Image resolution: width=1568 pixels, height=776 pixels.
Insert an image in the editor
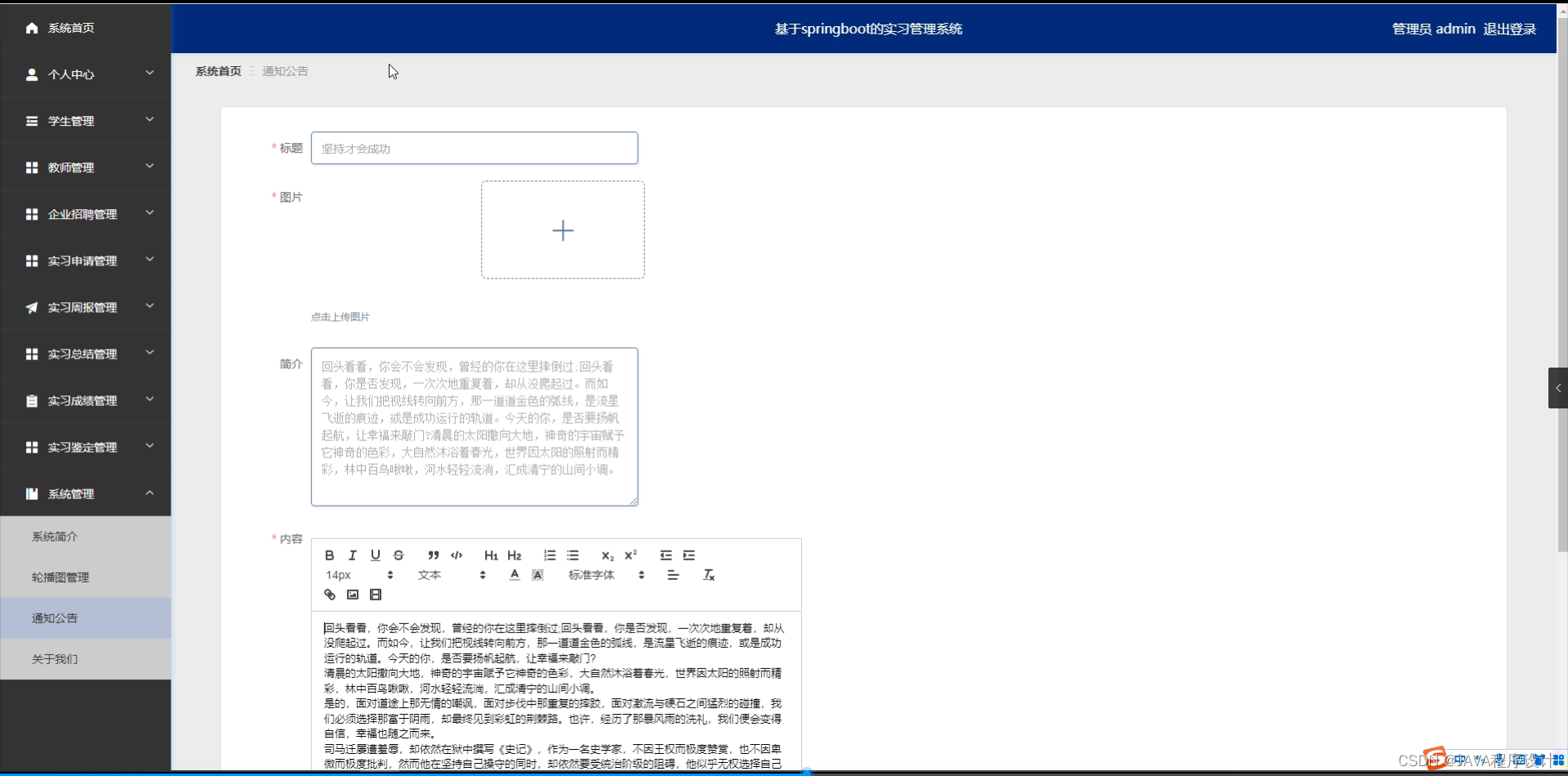tap(352, 595)
